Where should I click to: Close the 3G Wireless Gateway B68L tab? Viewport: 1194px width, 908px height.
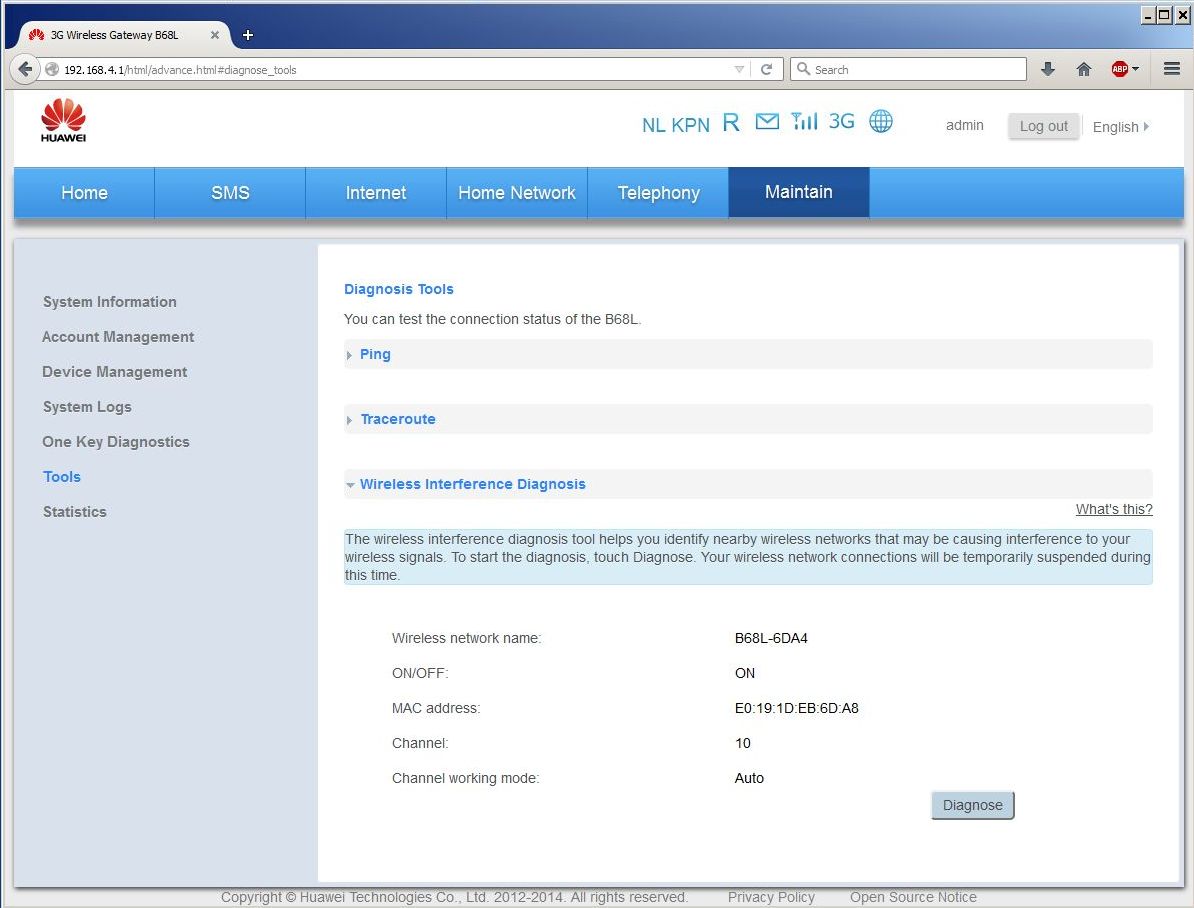[215, 35]
